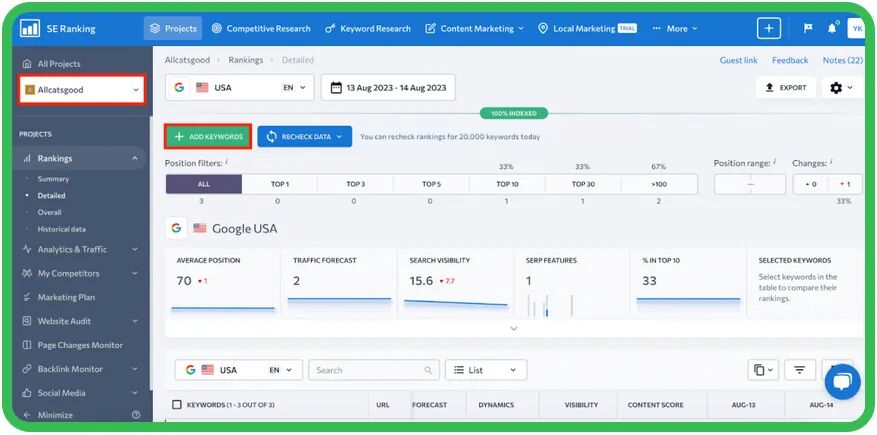
Task: Open the date range picker
Action: 388,88
